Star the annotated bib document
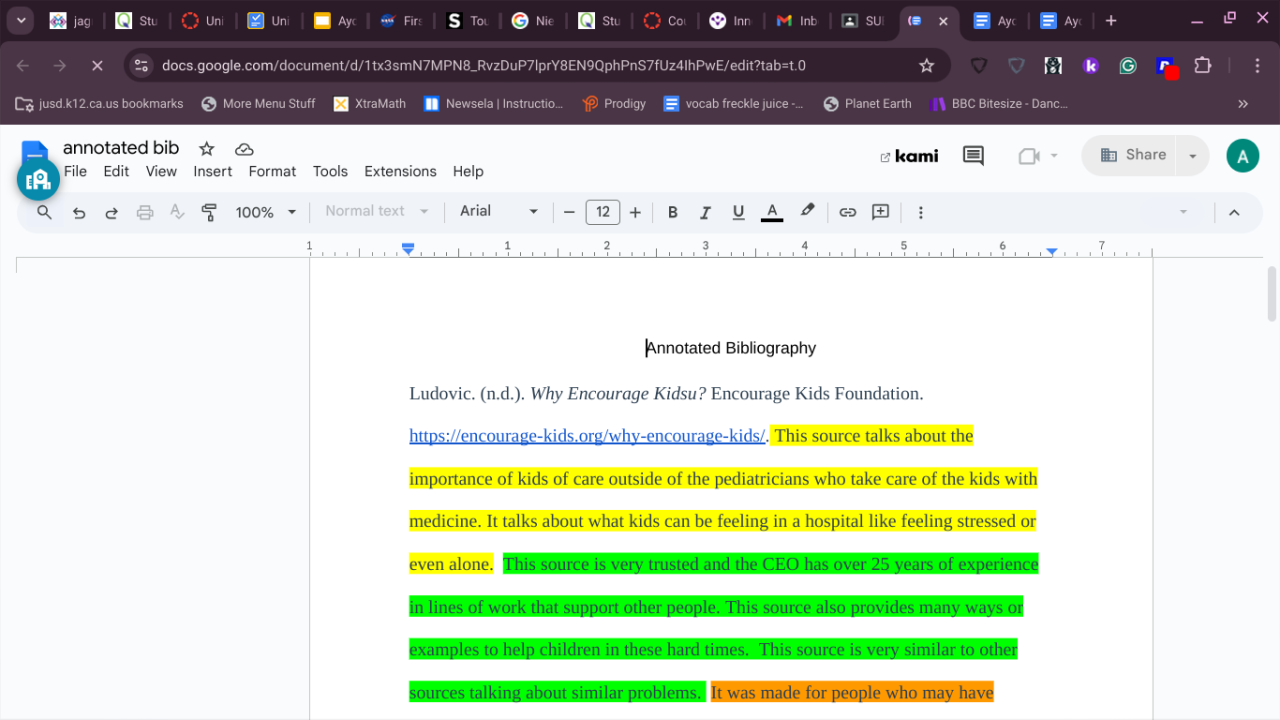 pyautogui.click(x=207, y=149)
